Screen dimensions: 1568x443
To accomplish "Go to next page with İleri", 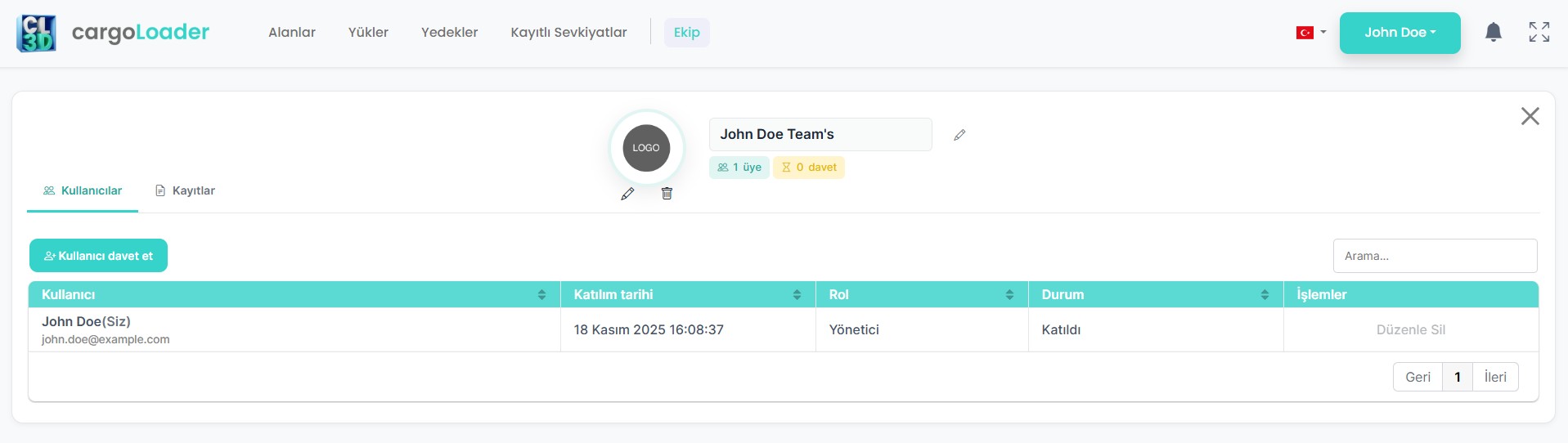I will 1494,377.
